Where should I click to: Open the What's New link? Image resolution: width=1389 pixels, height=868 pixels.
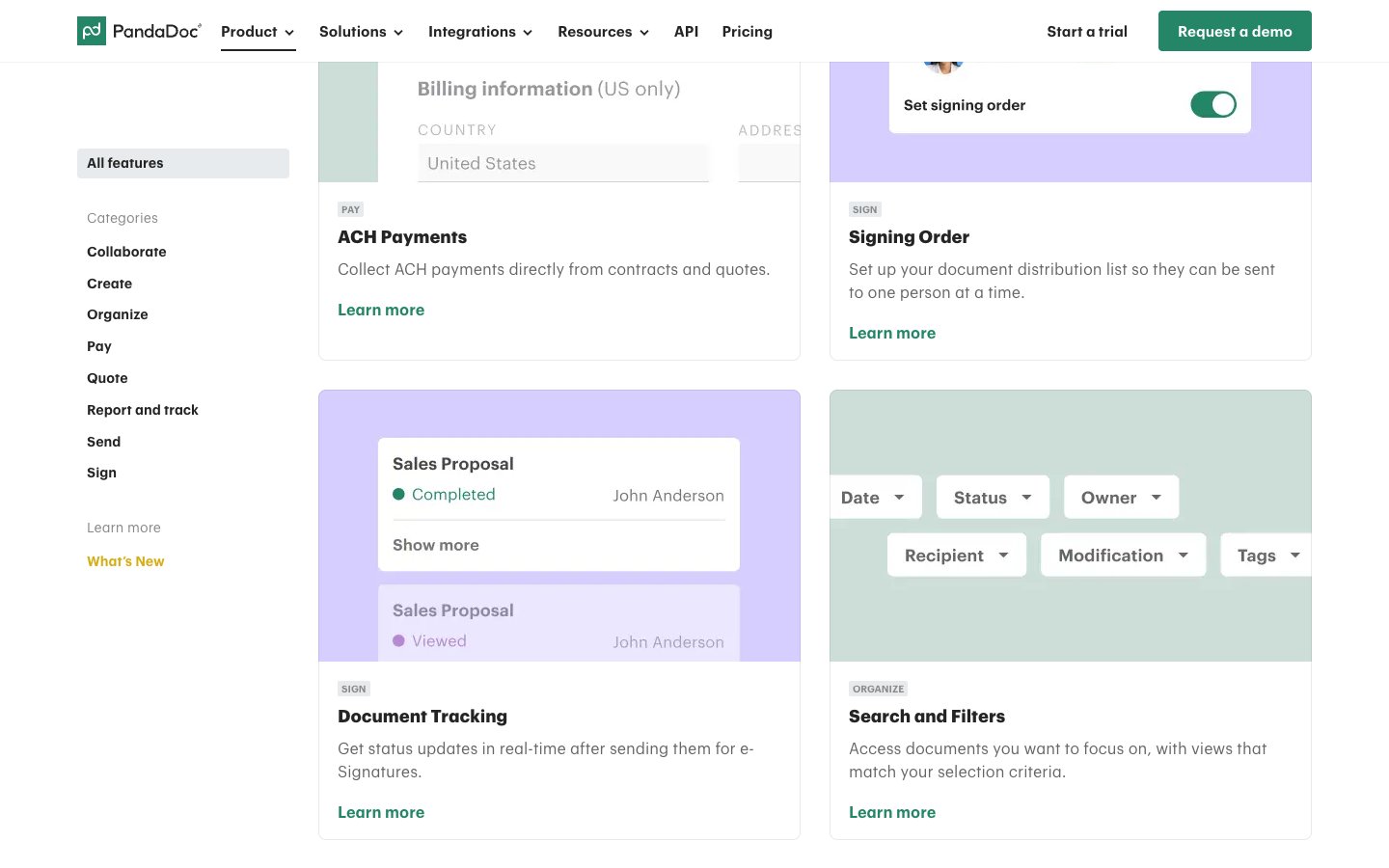[125, 561]
